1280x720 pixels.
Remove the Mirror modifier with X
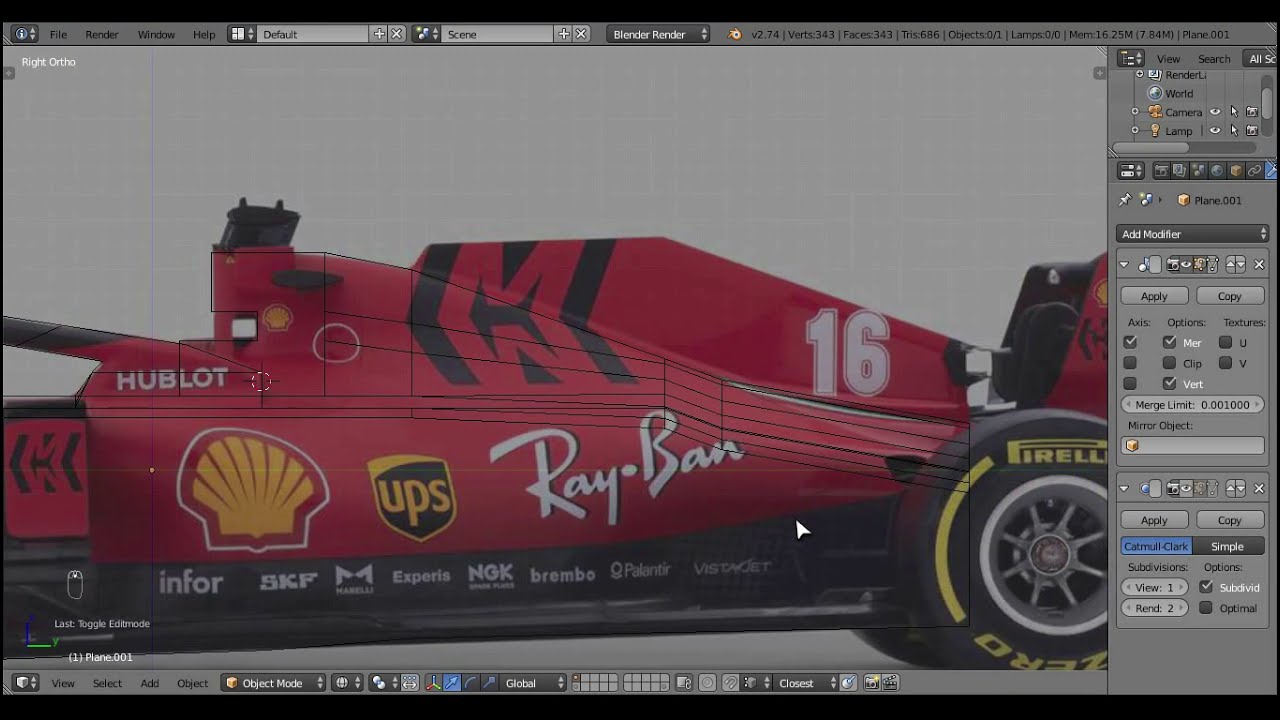(1259, 265)
